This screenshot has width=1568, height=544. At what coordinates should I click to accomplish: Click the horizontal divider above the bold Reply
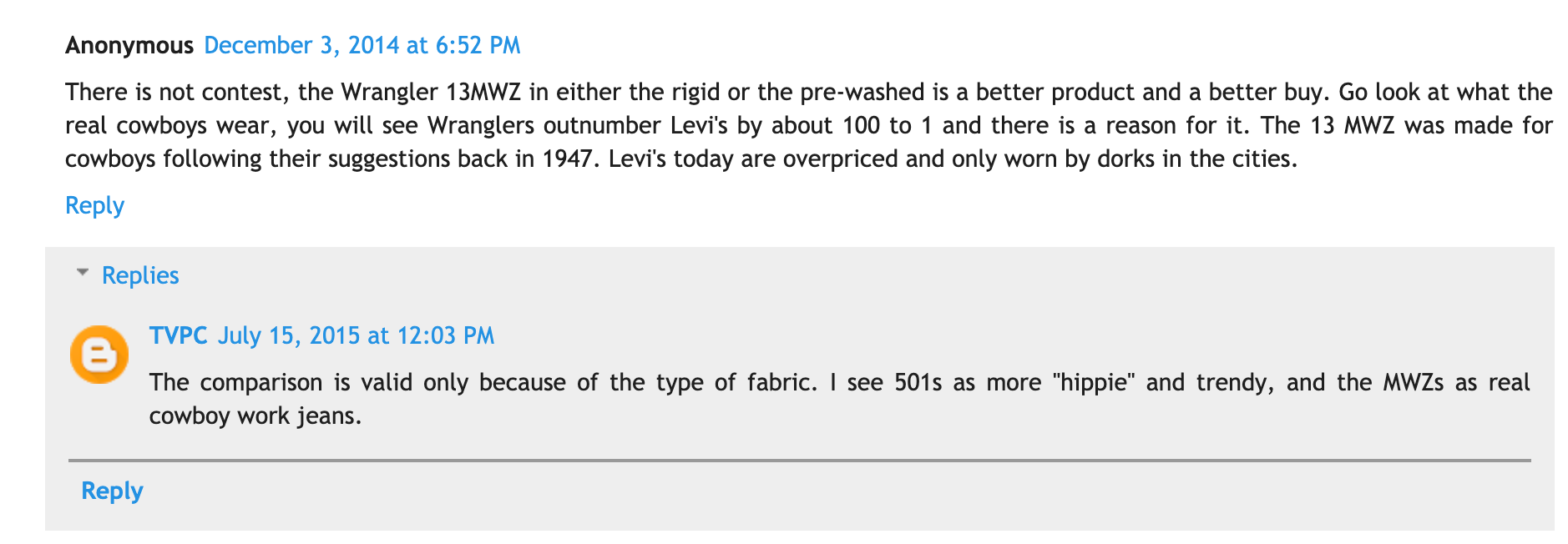pos(800,460)
